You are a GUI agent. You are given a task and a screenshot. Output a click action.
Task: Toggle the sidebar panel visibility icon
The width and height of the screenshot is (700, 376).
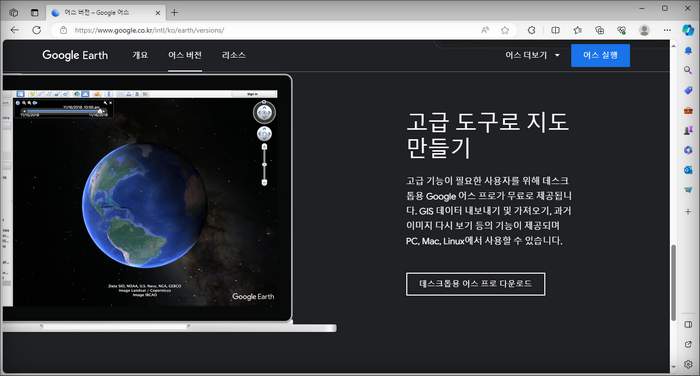(x=688, y=324)
